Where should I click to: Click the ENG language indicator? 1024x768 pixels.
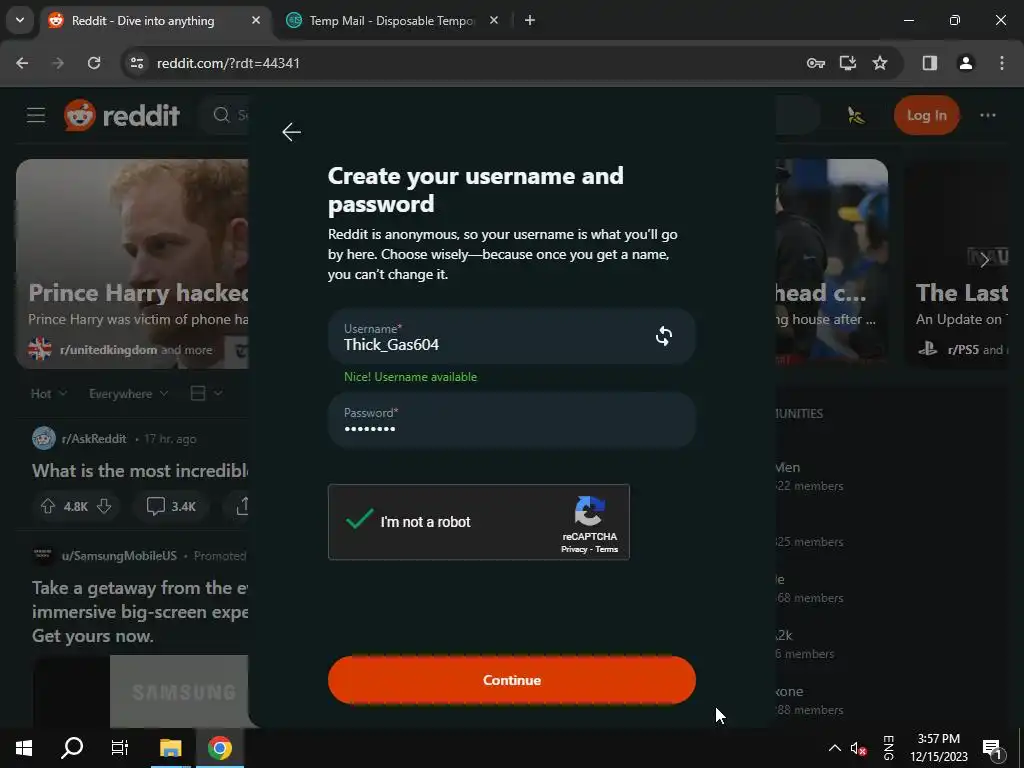tap(888, 748)
